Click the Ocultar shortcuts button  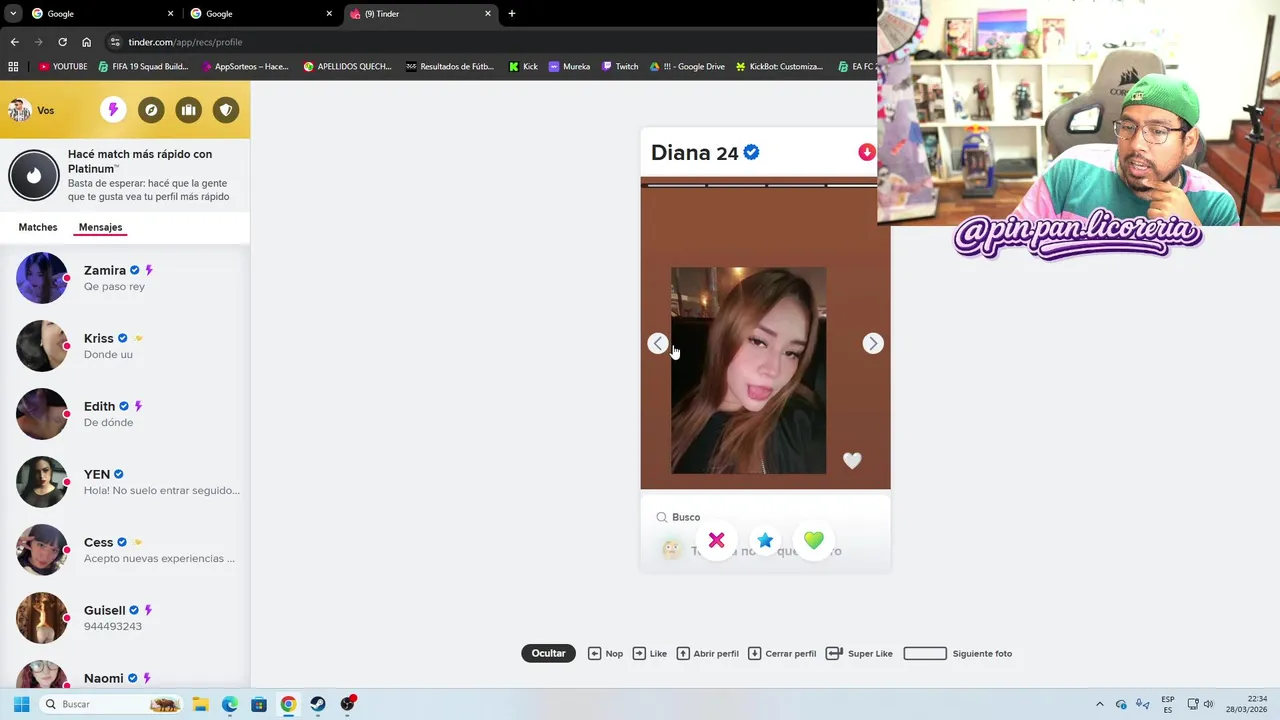(x=548, y=653)
